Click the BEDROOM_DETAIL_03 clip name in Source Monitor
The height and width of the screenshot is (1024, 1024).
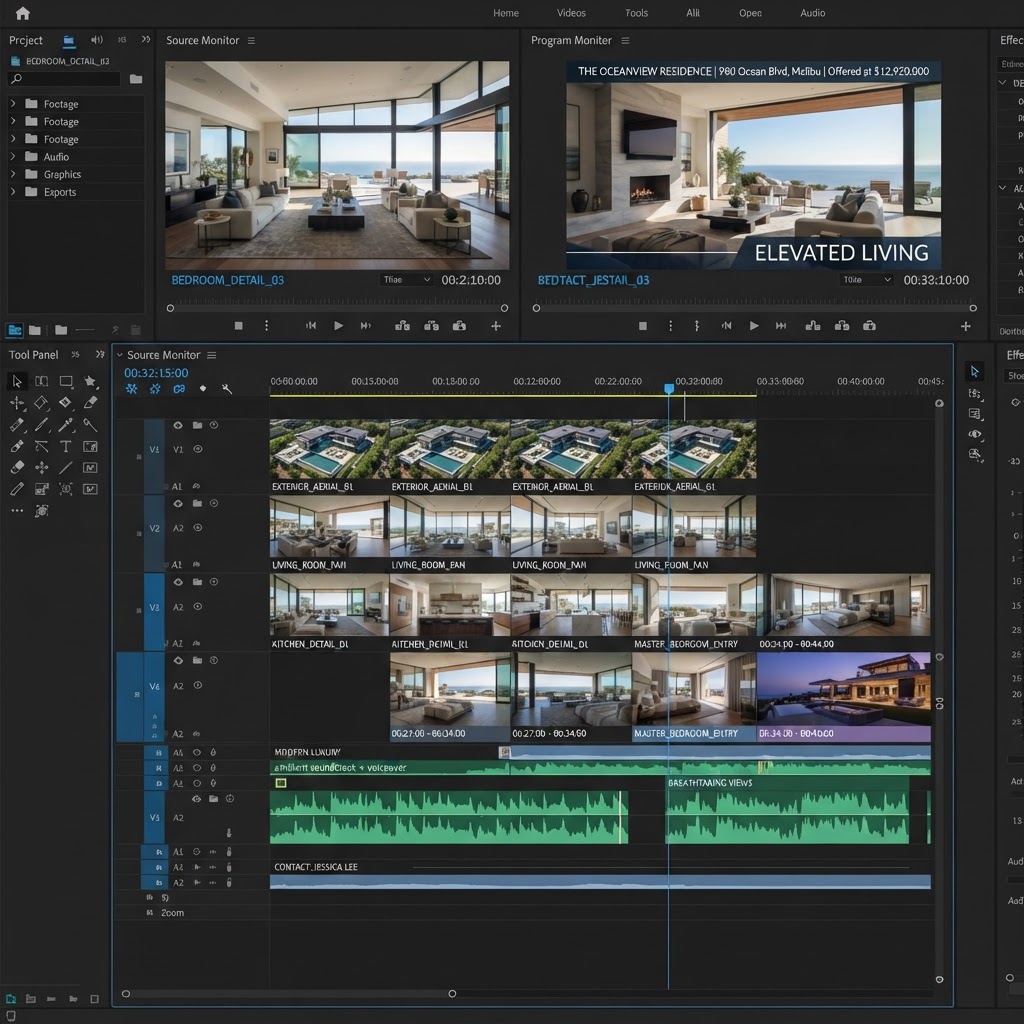227,280
